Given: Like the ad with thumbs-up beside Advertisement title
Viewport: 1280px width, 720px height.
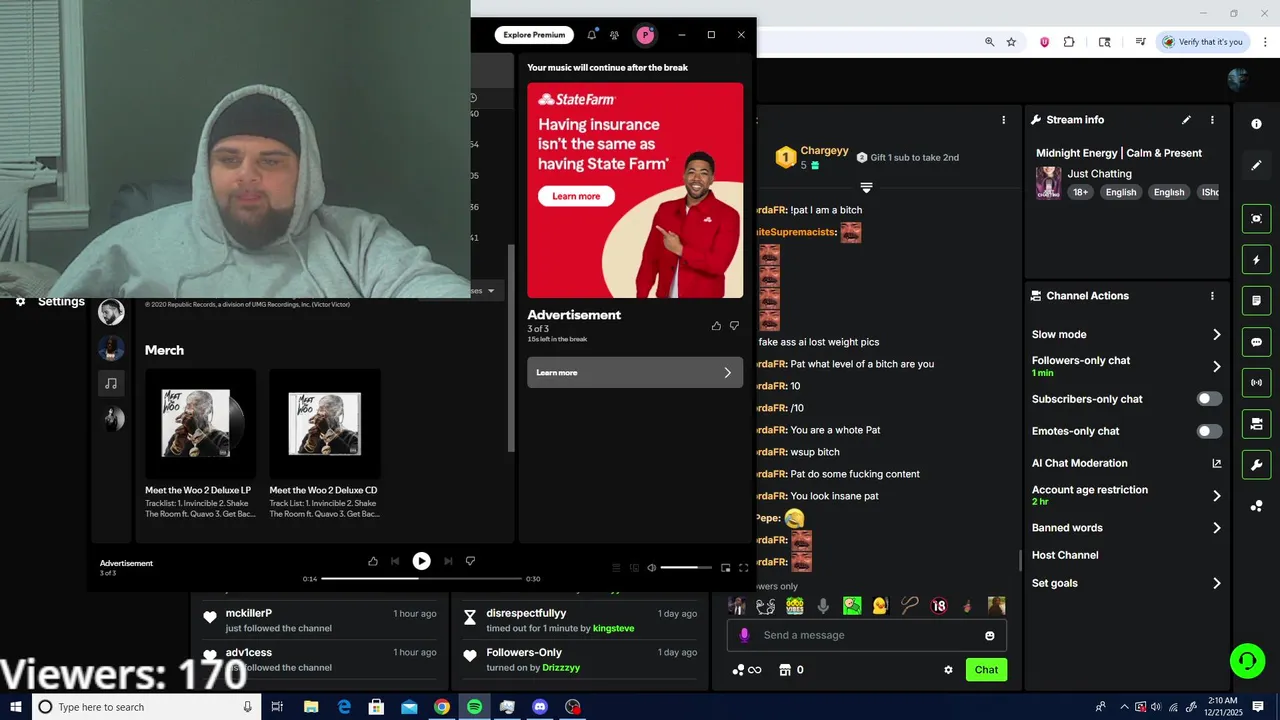Looking at the screenshot, I should pos(716,326).
